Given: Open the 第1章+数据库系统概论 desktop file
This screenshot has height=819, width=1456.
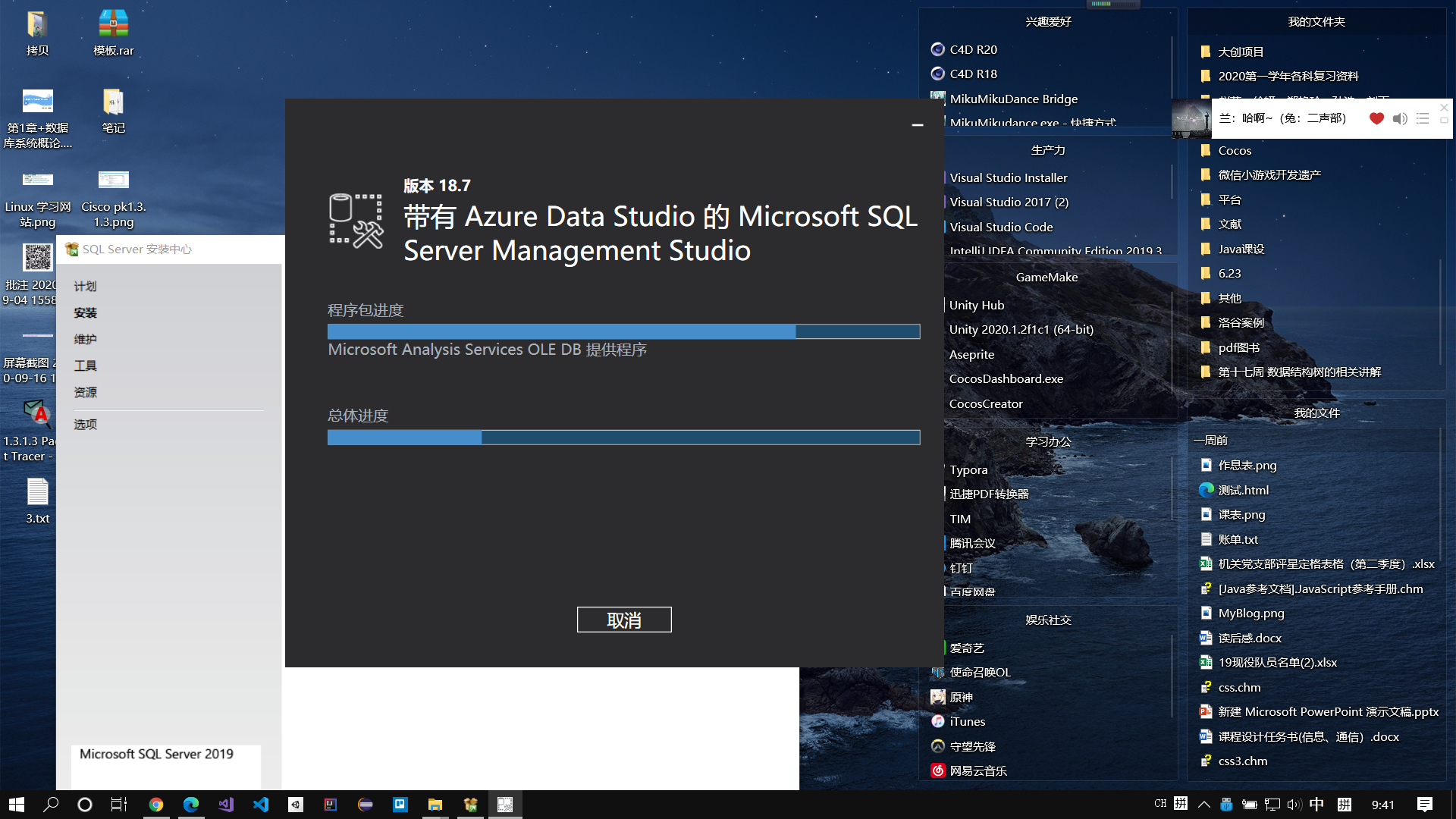Looking at the screenshot, I should pyautogui.click(x=37, y=118).
